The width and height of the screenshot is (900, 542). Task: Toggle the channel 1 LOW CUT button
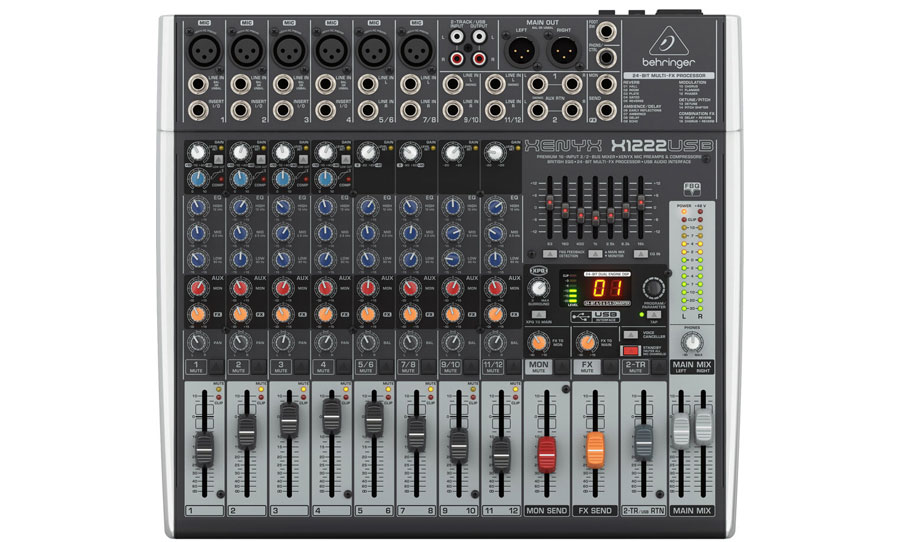[219, 160]
